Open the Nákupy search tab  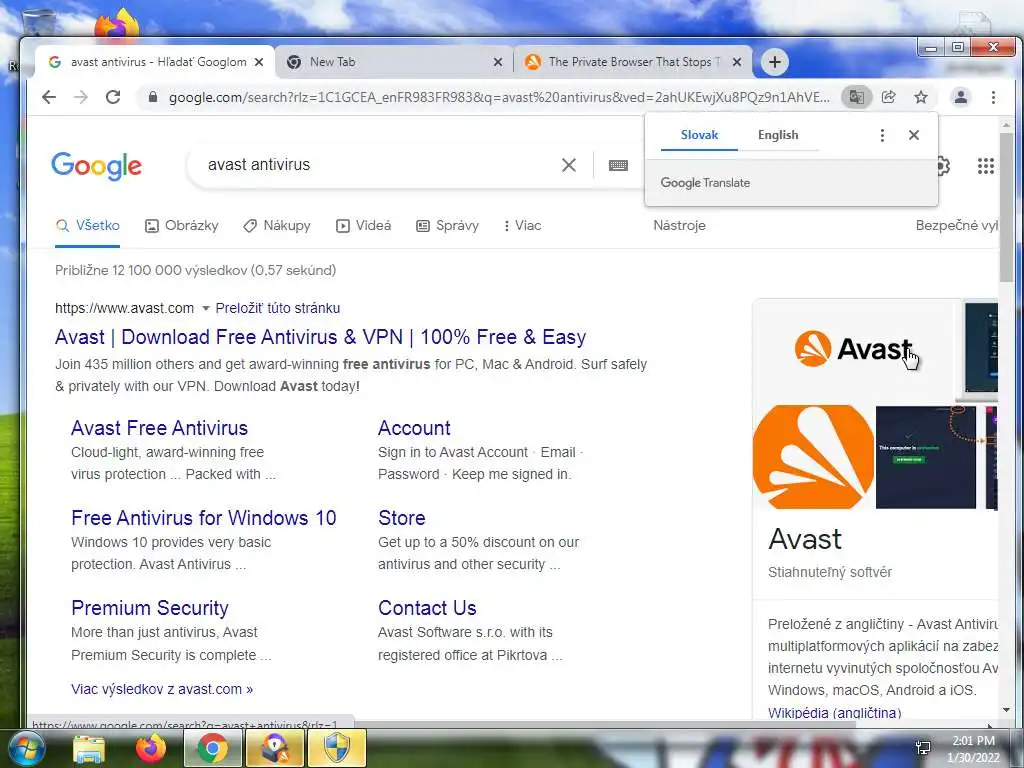tap(277, 226)
